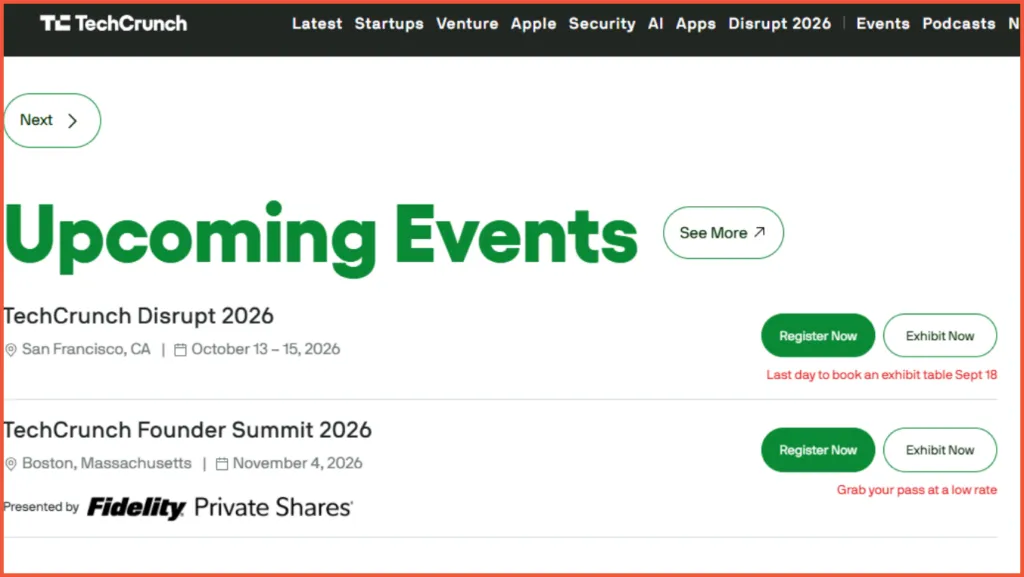Click the location pin beside Boston, Massachusetts
This screenshot has height=577, width=1024.
[x=10, y=464]
